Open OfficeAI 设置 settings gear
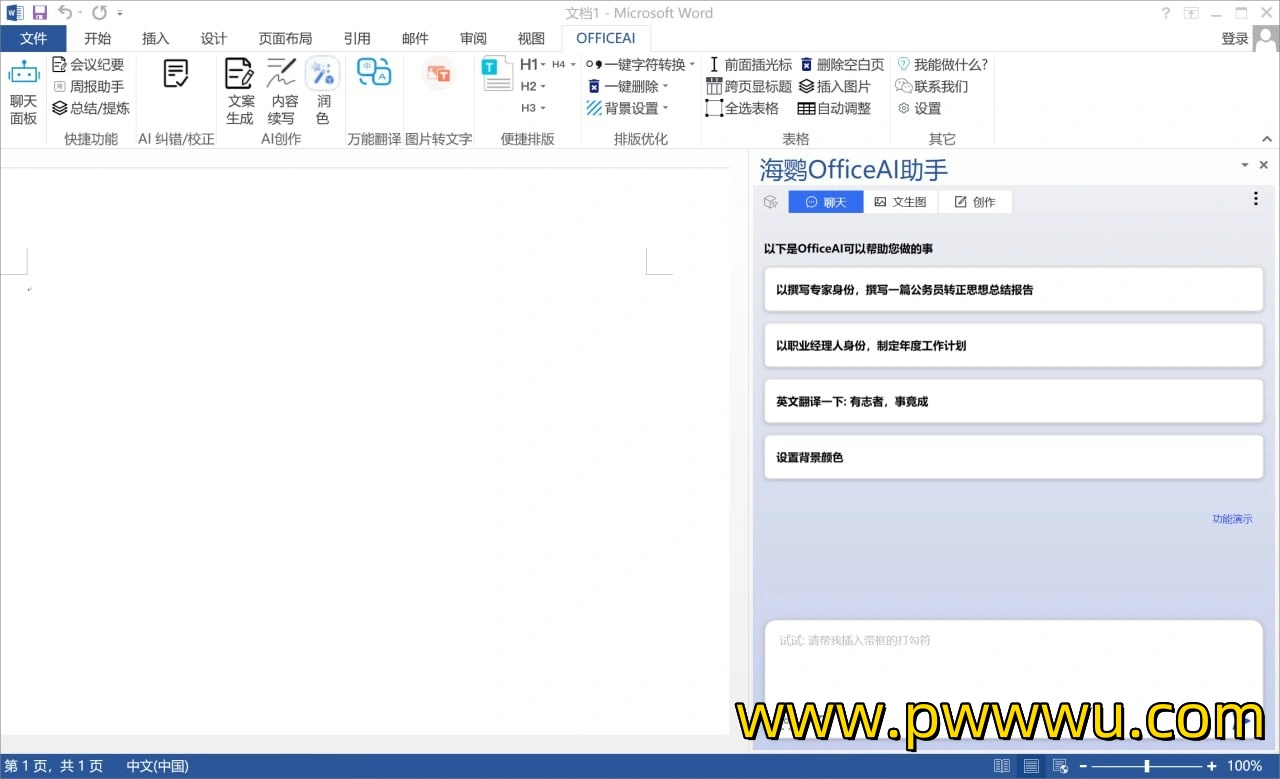The height and width of the screenshot is (779, 1280). pos(919,108)
